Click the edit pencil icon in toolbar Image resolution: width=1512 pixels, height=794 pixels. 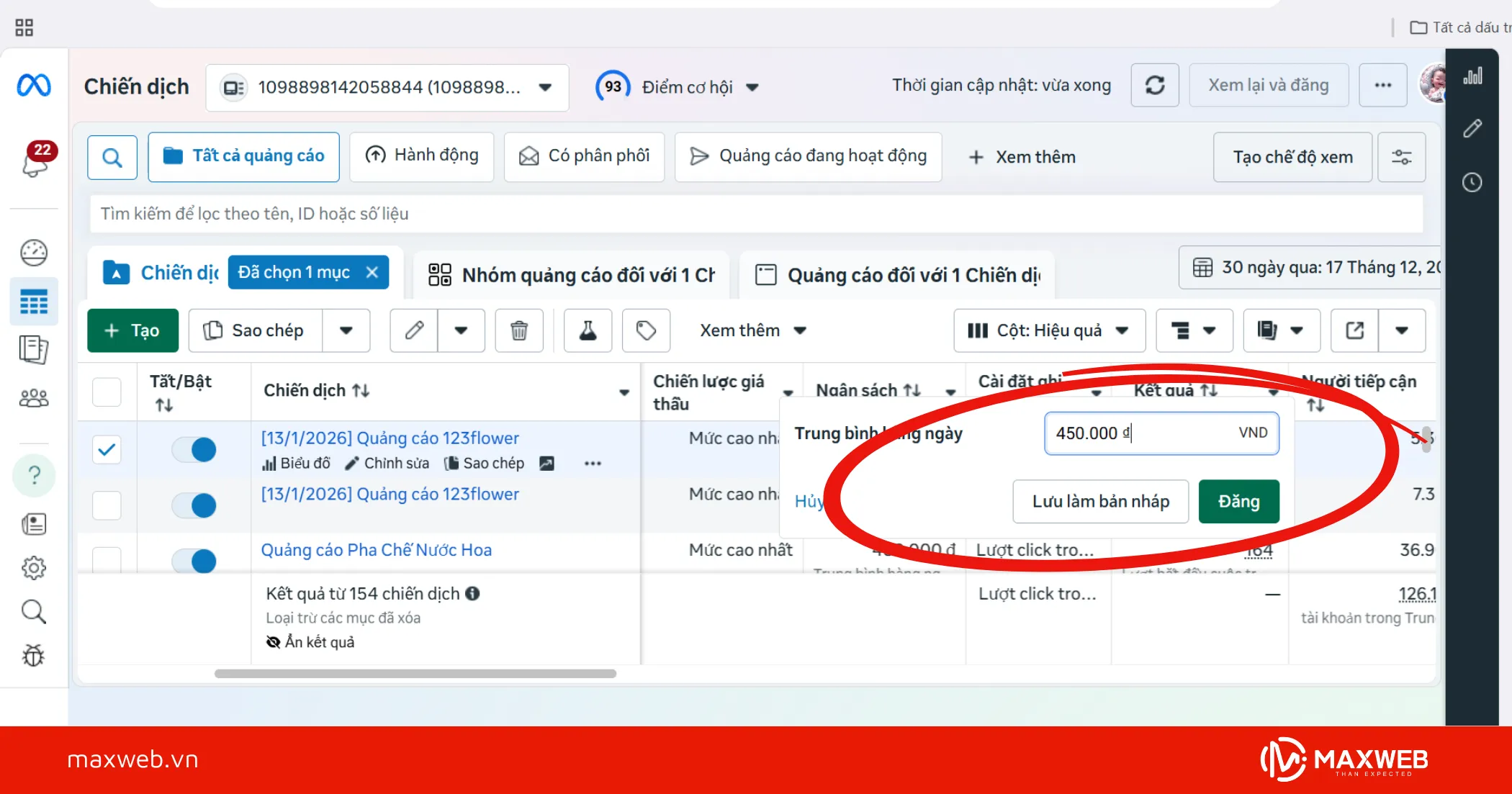tap(413, 330)
